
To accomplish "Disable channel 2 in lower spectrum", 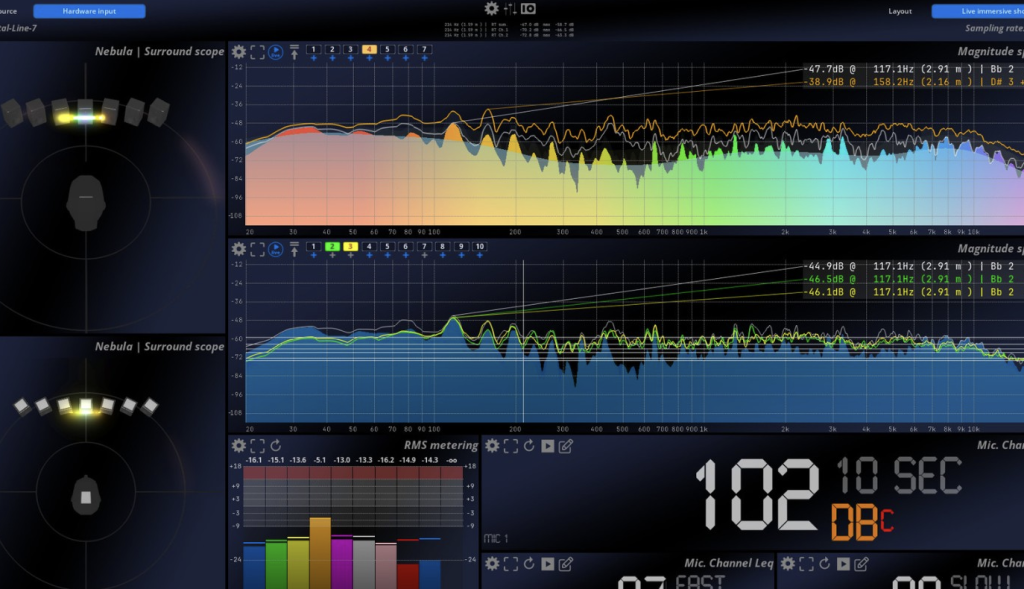I will coord(332,246).
